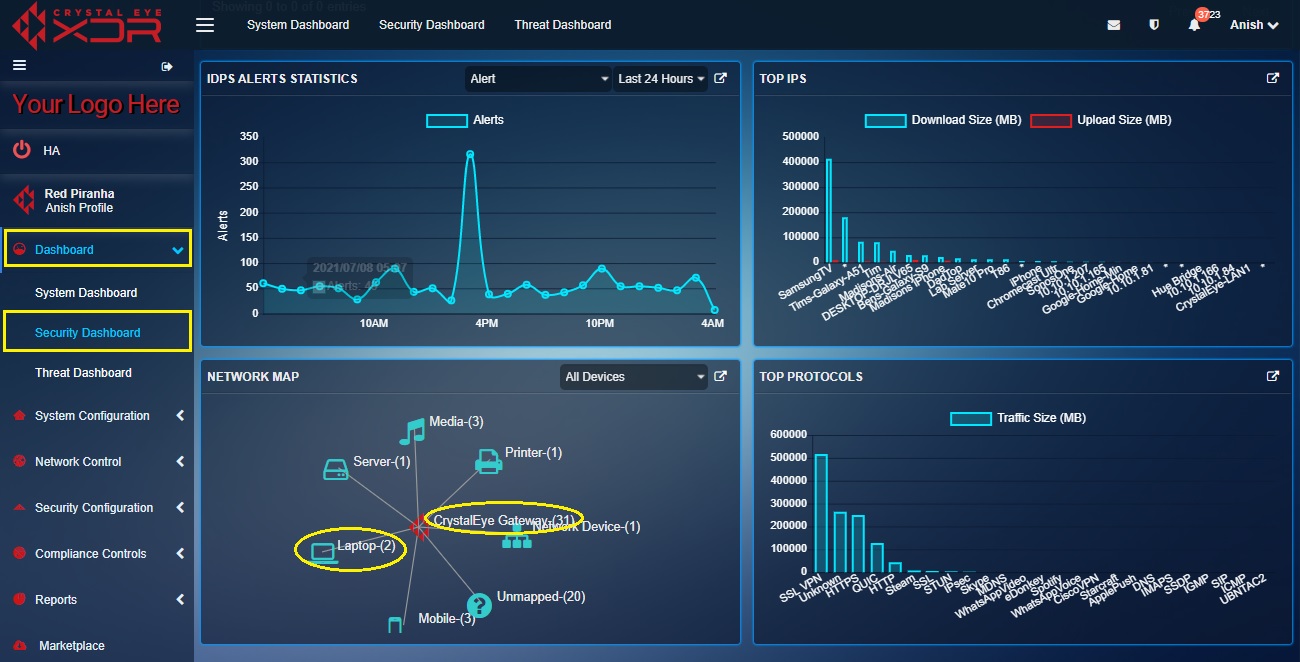Expand the System Configuration chevron

click(x=180, y=416)
